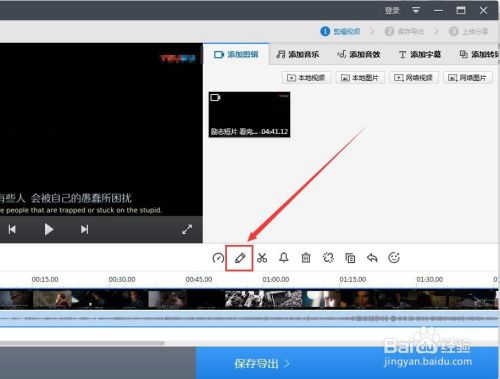Click the 本地图片 import button
500x379 pixels.
click(360, 78)
